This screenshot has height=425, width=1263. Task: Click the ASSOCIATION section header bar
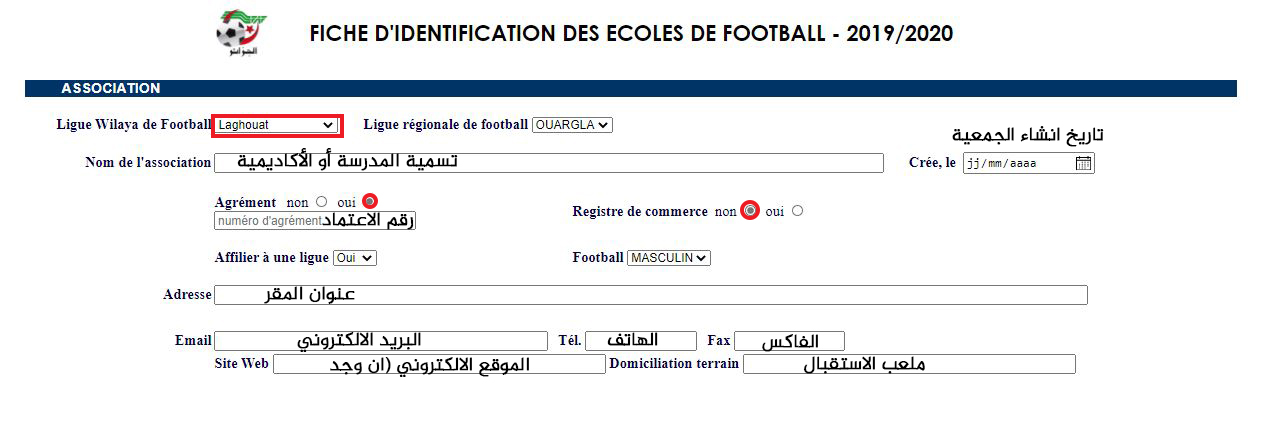[630, 89]
